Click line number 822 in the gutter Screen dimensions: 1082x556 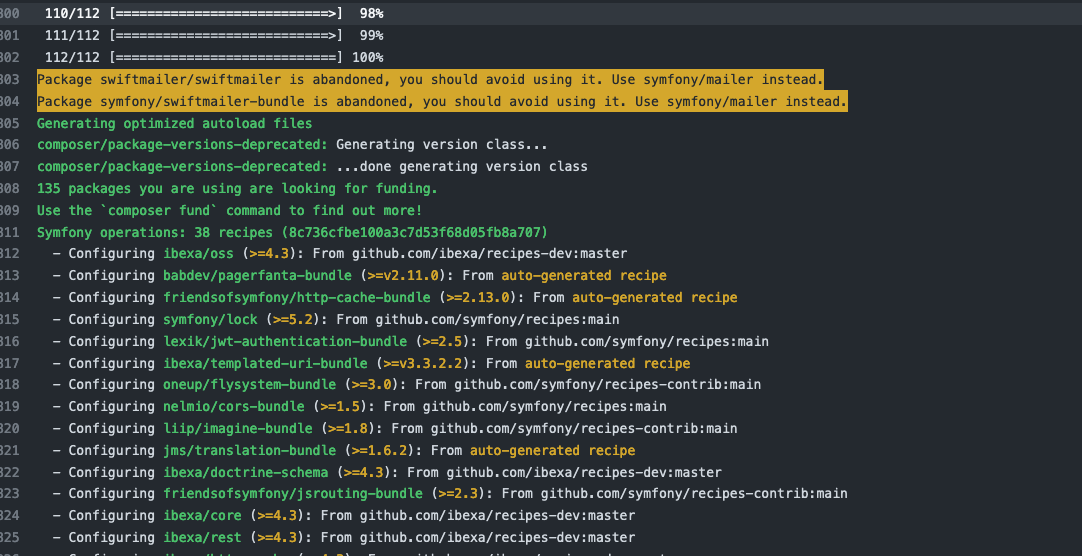10,473
